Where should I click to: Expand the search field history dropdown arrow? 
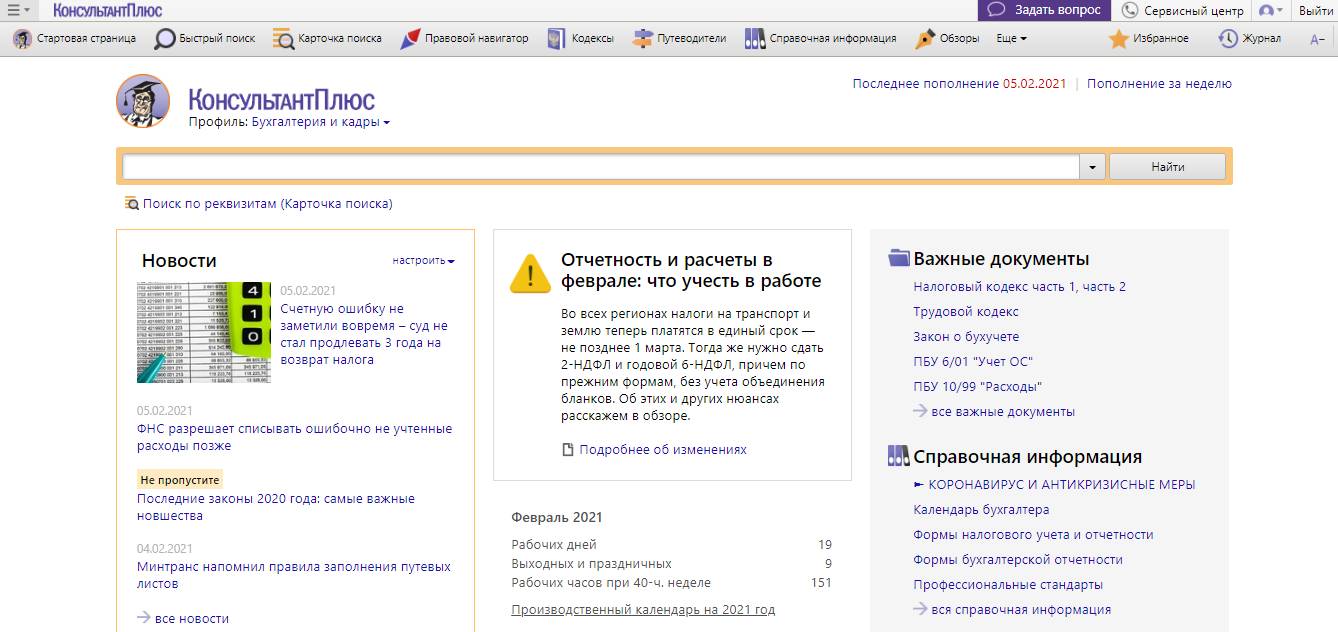click(x=1092, y=167)
